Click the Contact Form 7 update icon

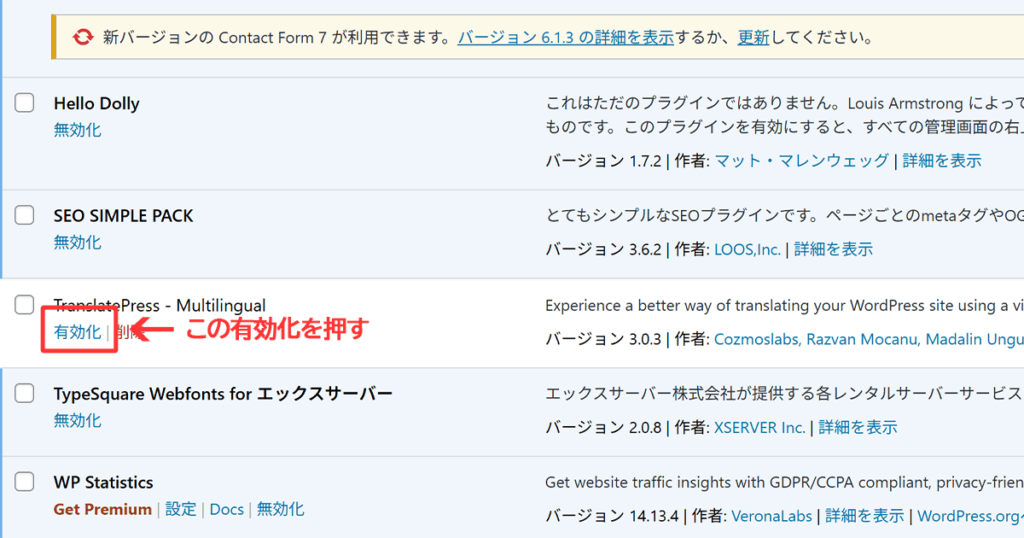click(83, 38)
